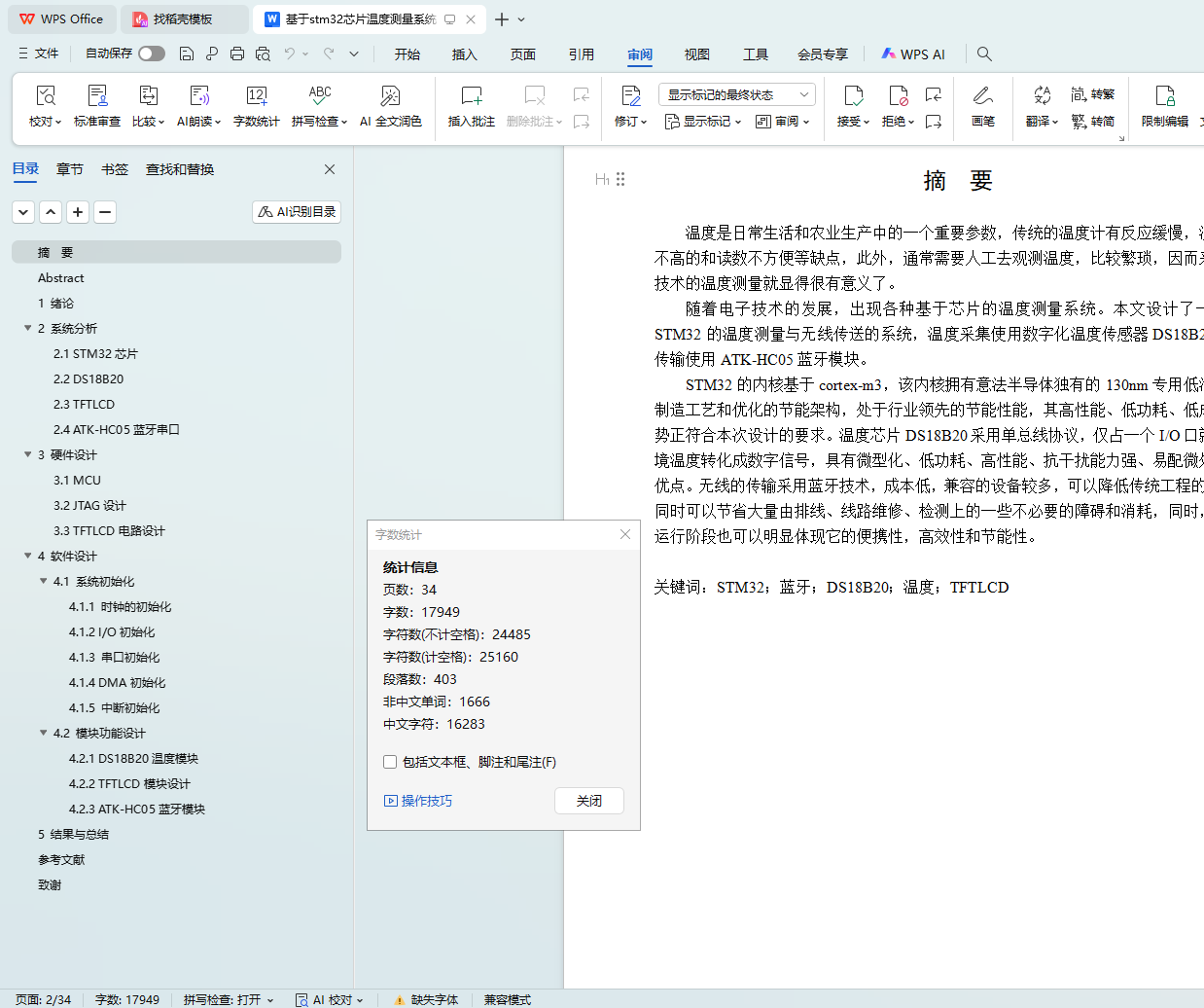Select 3.3 TFTLCD 电路设计 in outline
The height and width of the screenshot is (1008, 1204).
109,531
